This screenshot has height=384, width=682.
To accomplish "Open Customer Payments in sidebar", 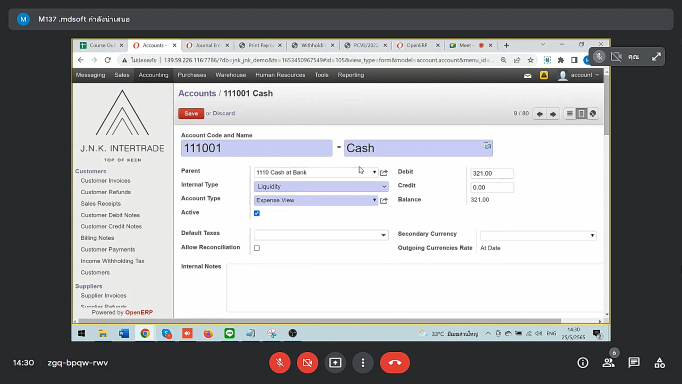I will pyautogui.click(x=108, y=250).
